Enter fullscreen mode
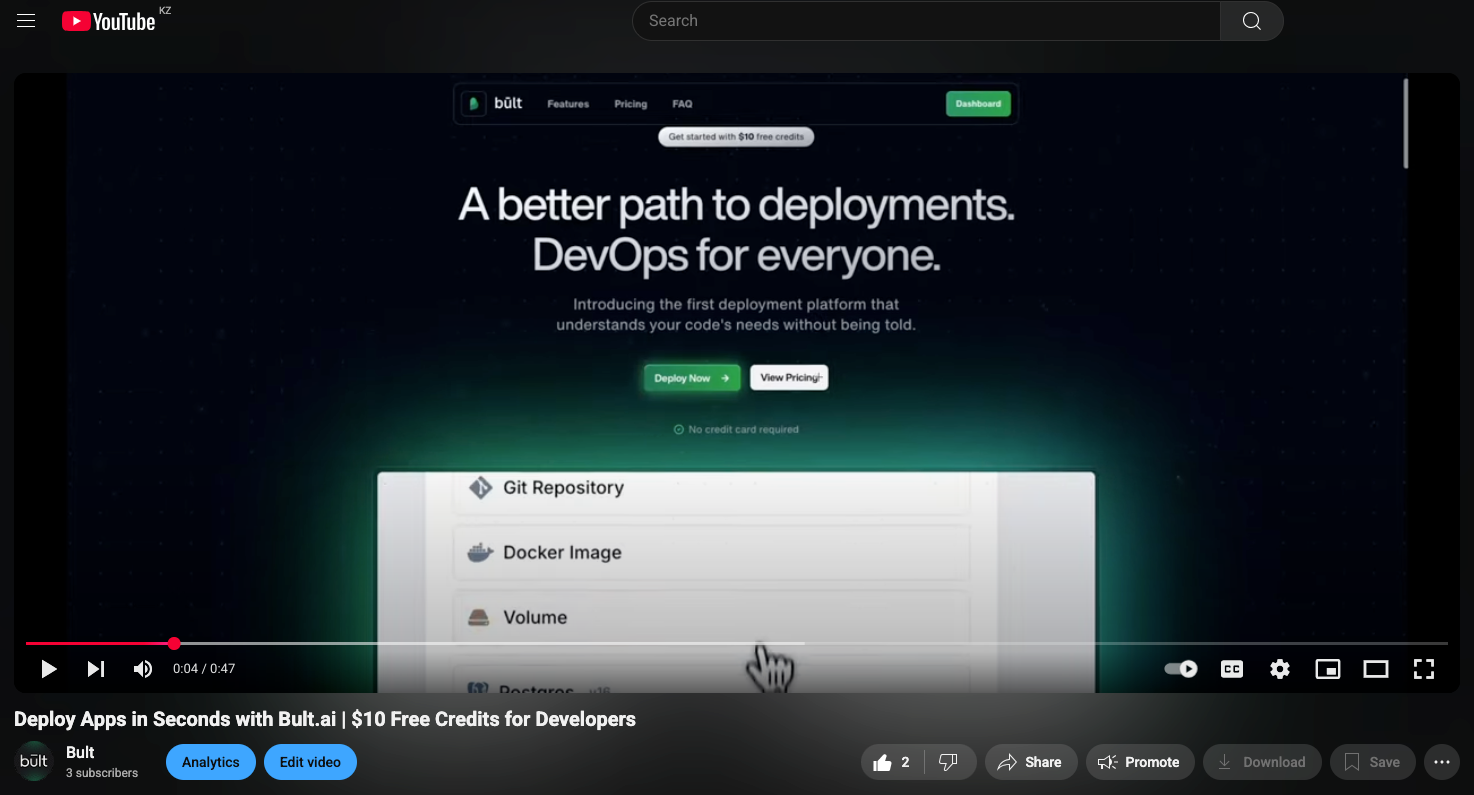This screenshot has width=1474, height=795. tap(1423, 669)
